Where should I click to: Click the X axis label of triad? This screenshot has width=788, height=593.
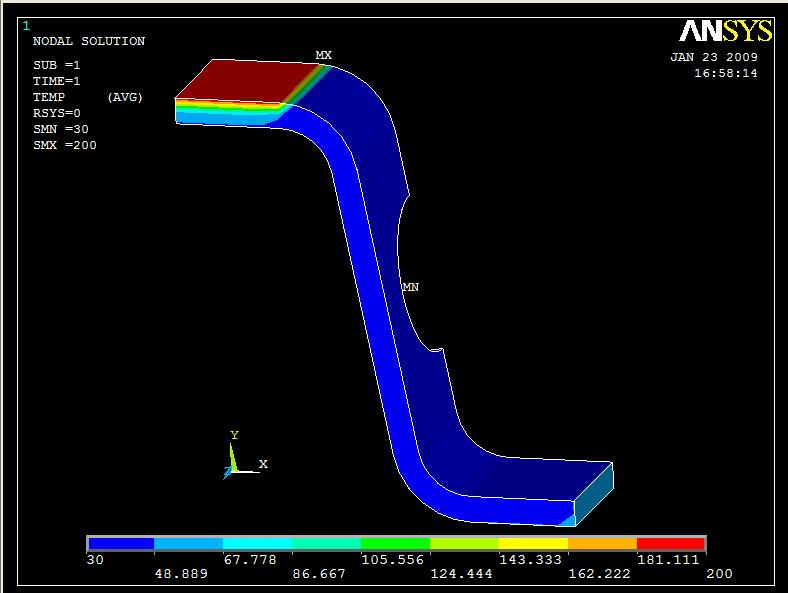point(263,464)
